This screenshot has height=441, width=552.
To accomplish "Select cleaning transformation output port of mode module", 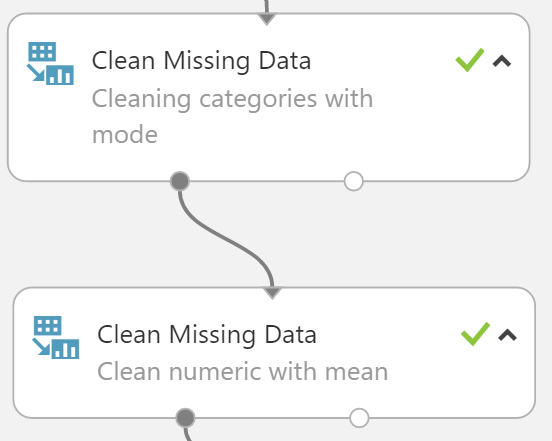I will 353,181.
